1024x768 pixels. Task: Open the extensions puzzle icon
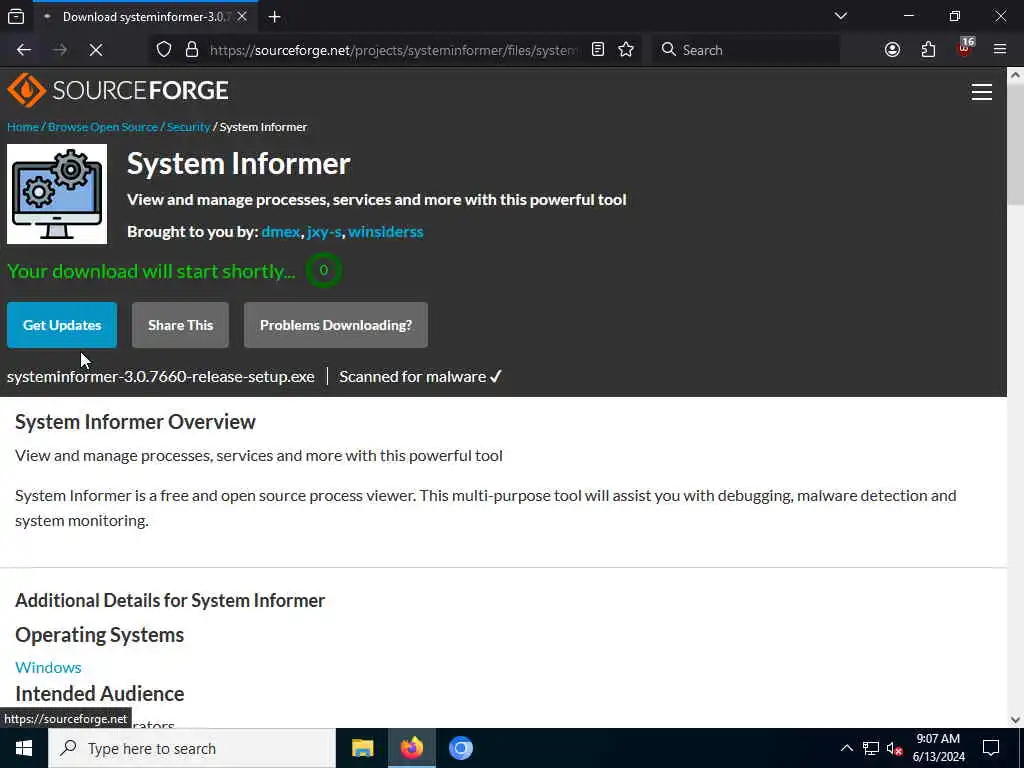[928, 50]
